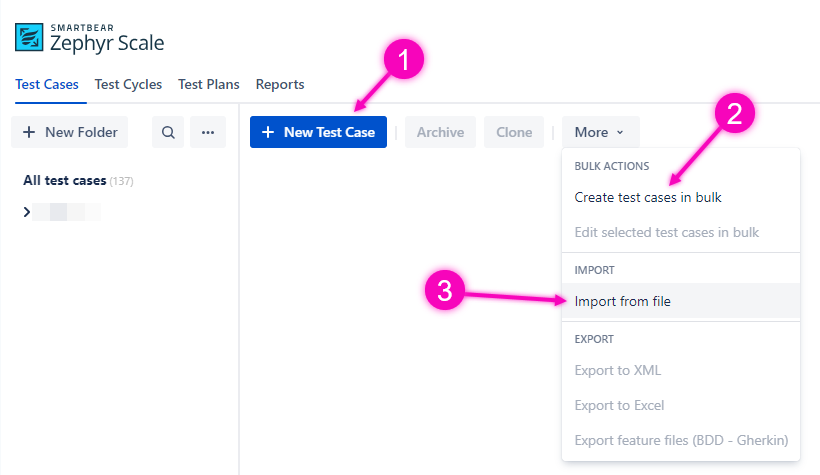
Task: Click the plus icon on New Folder
Action: (x=29, y=132)
